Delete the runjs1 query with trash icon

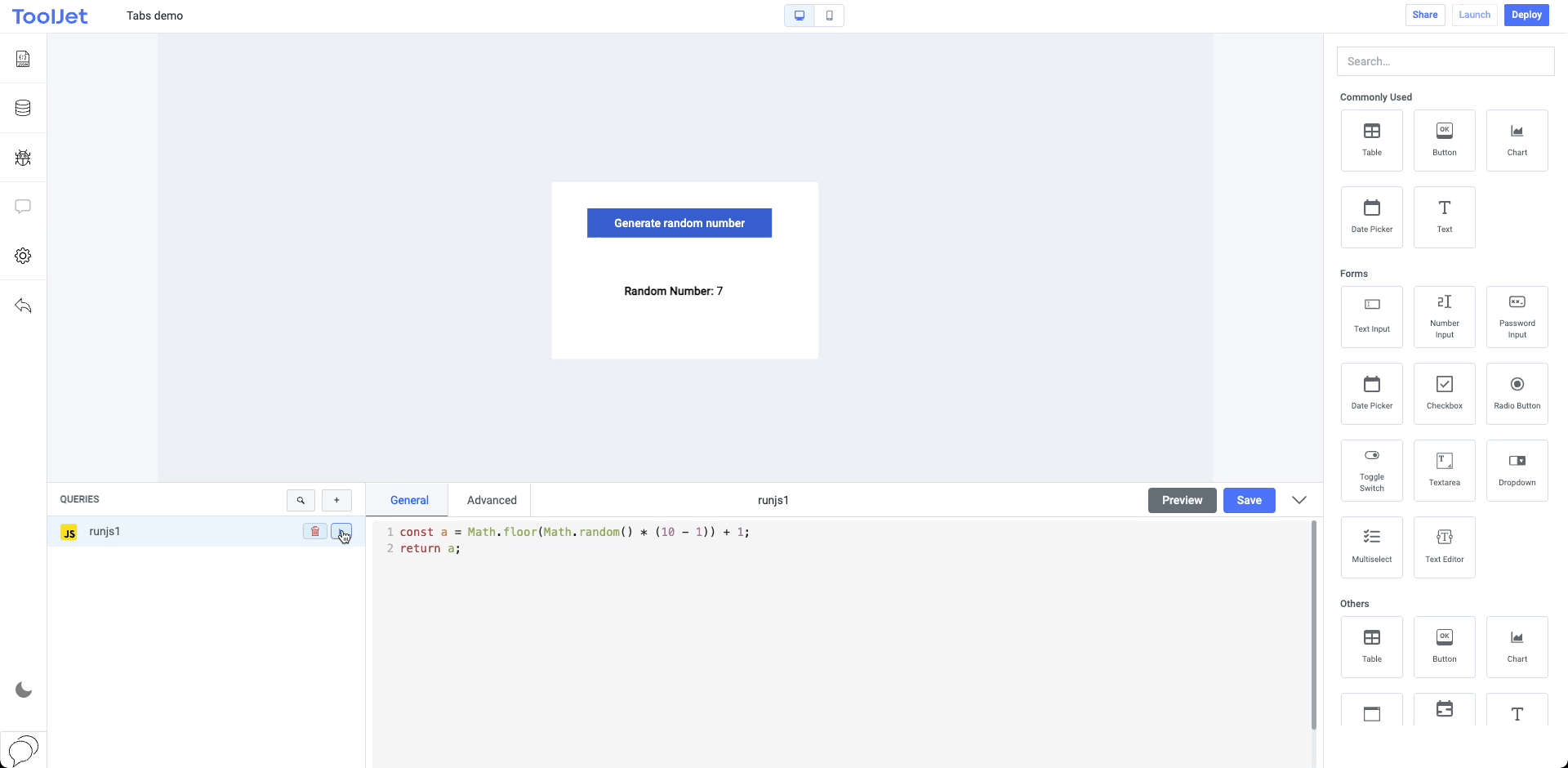coord(314,532)
